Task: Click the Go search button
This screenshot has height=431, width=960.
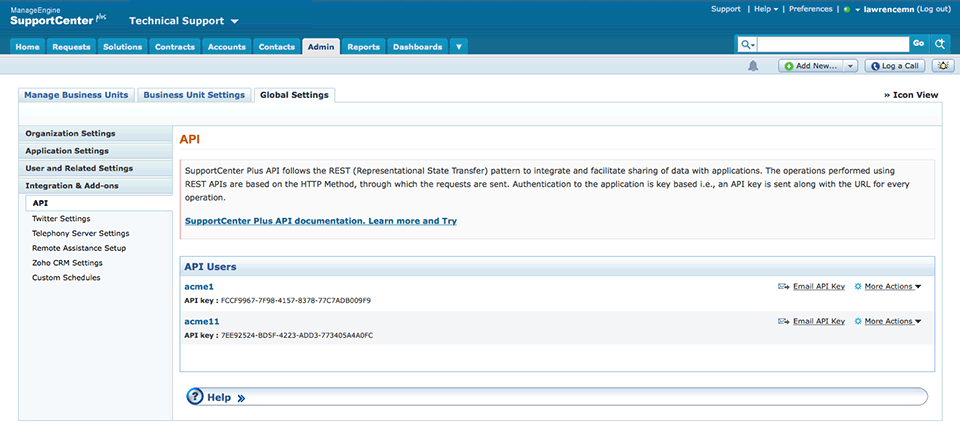Action: point(918,44)
